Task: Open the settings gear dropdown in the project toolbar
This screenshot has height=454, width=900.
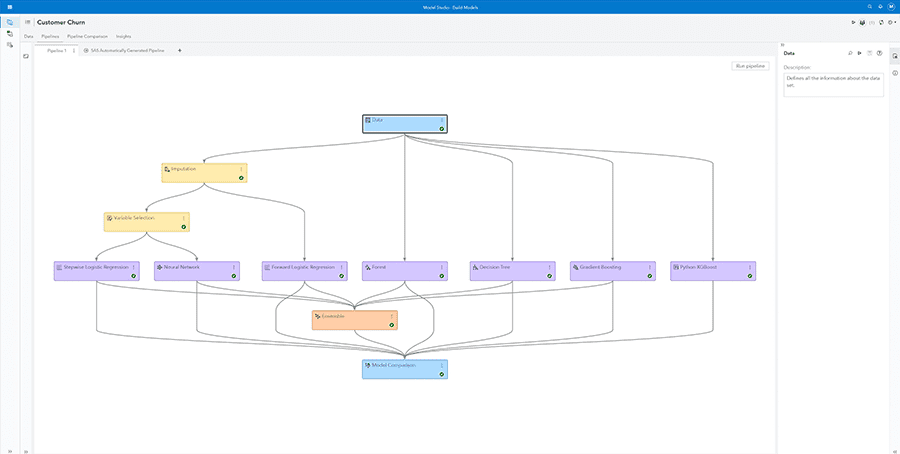Action: coord(892,22)
